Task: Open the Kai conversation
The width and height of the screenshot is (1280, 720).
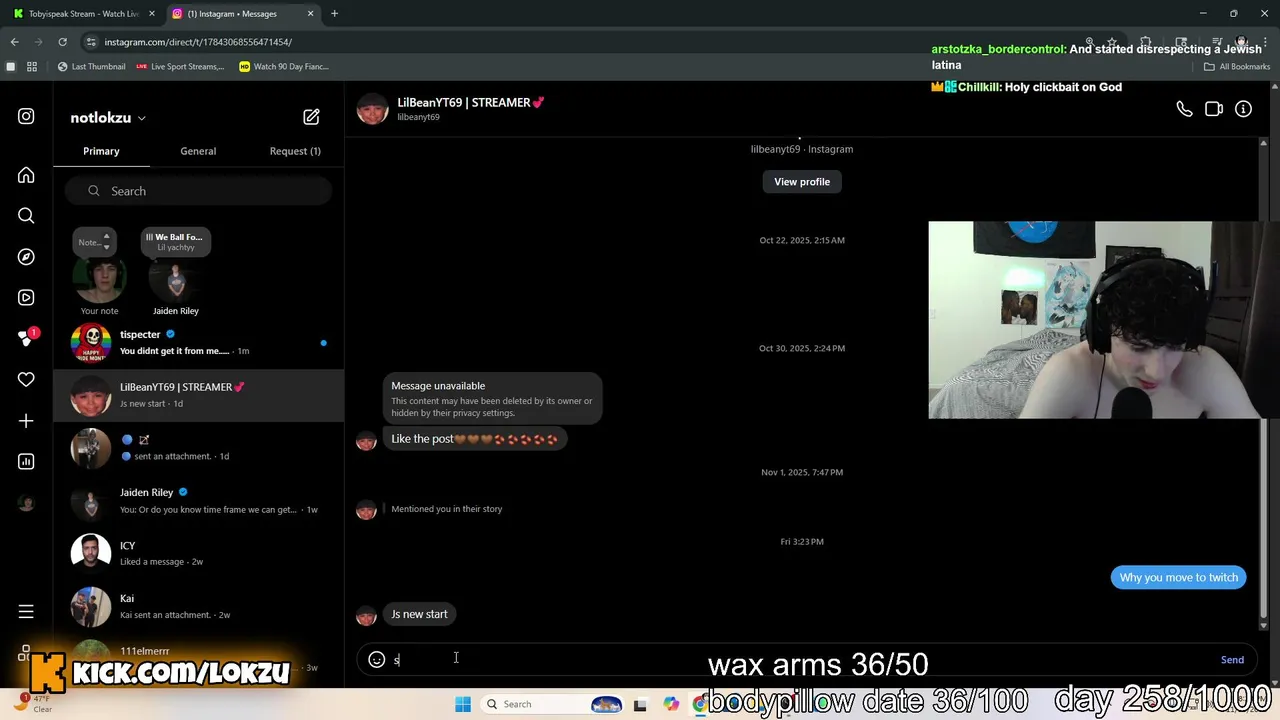Action: pyautogui.click(x=198, y=606)
